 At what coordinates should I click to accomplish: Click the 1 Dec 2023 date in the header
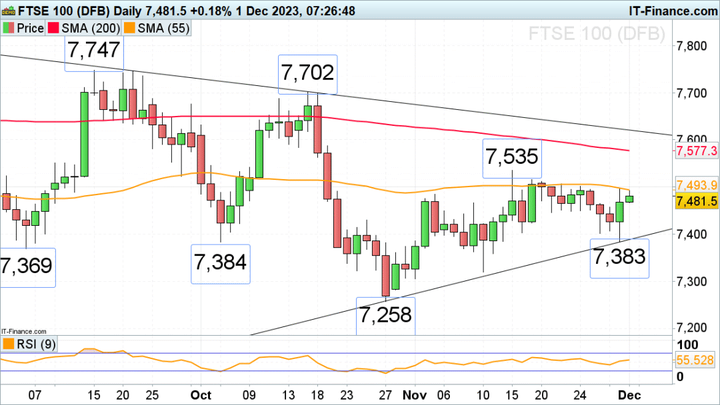[268, 11]
